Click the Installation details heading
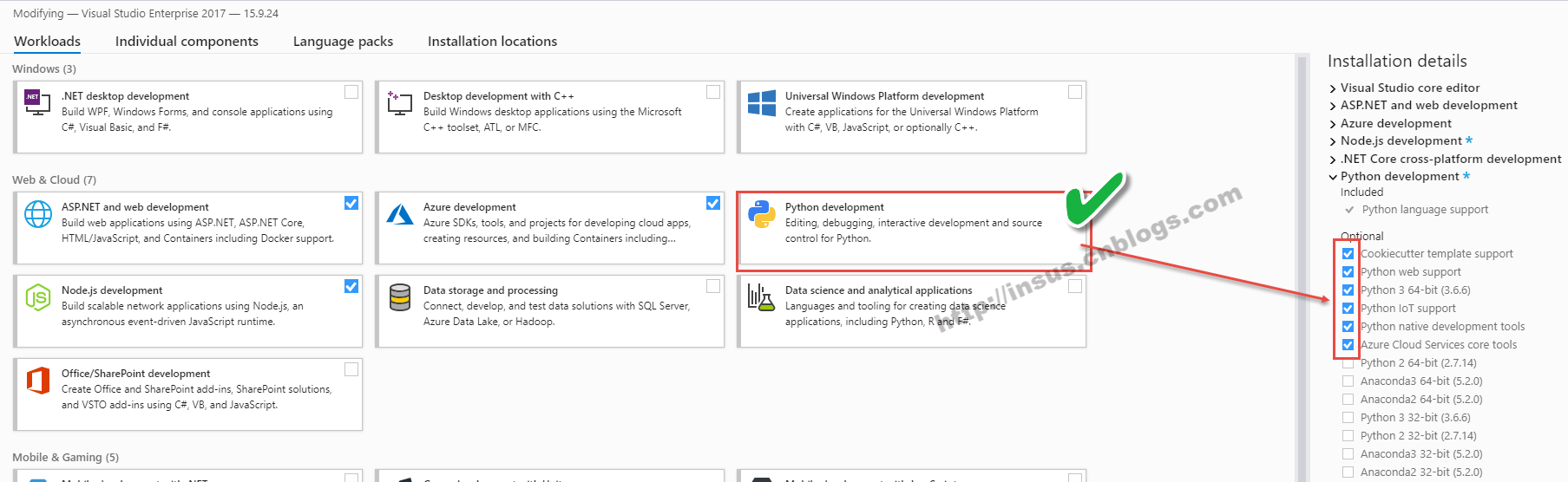 [x=1397, y=61]
